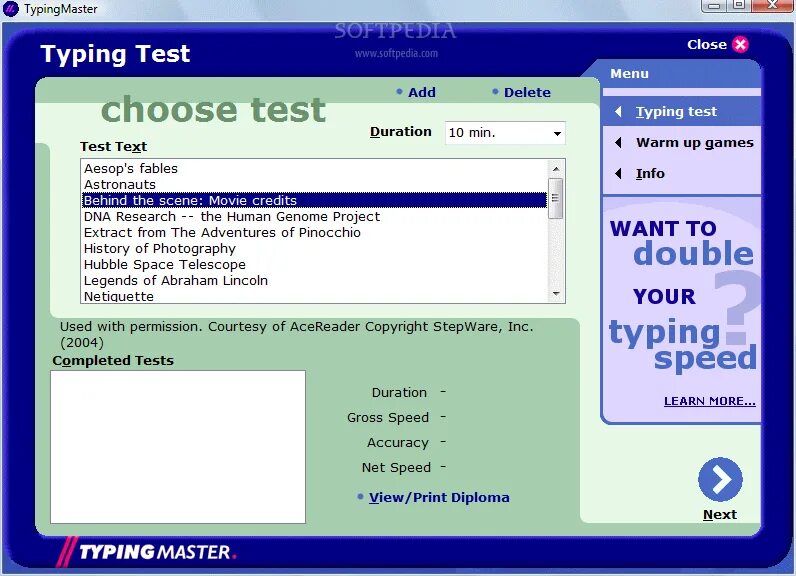The height and width of the screenshot is (576, 796).
Task: Click the LEARN MORE... link
Action: (x=710, y=401)
